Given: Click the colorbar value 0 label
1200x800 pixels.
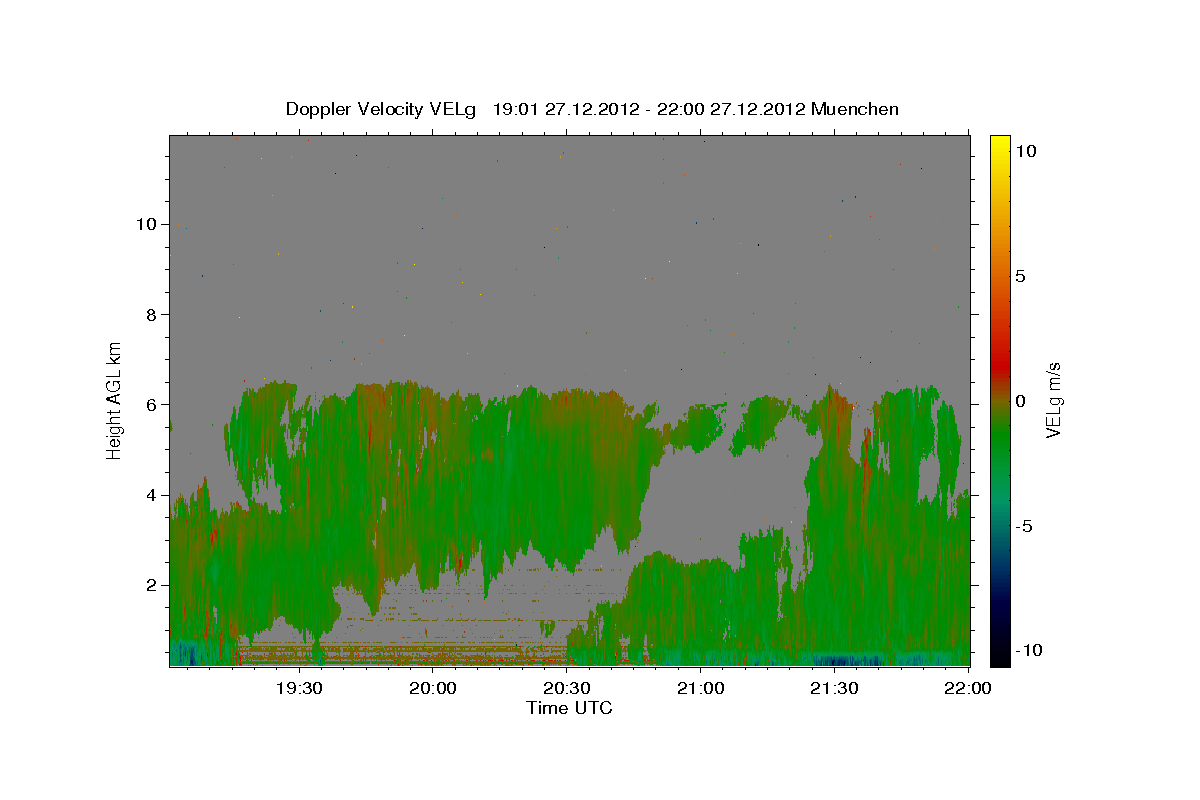Looking at the screenshot, I should pyautogui.click(x=1021, y=401).
